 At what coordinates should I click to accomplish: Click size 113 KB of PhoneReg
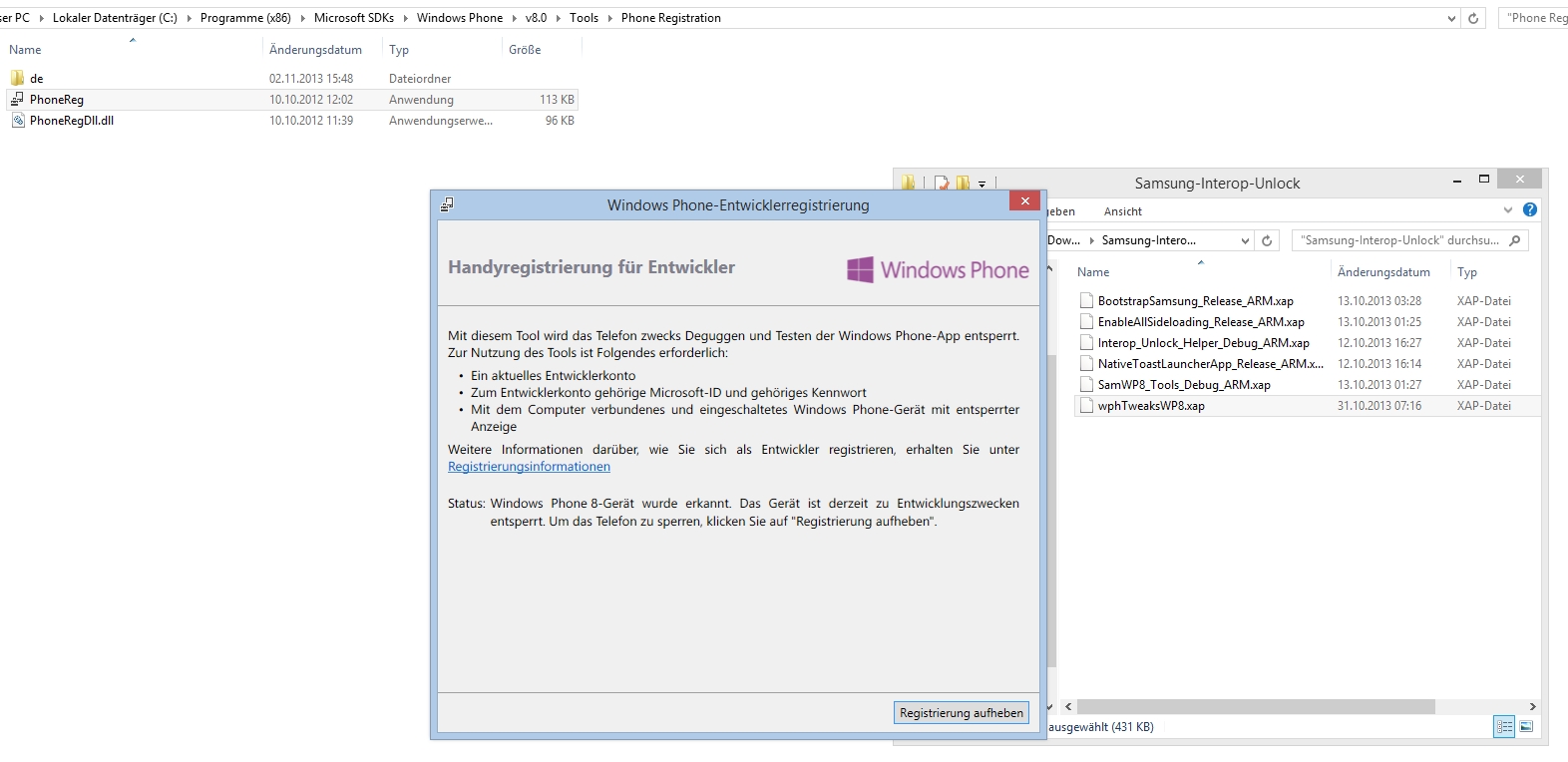click(557, 99)
